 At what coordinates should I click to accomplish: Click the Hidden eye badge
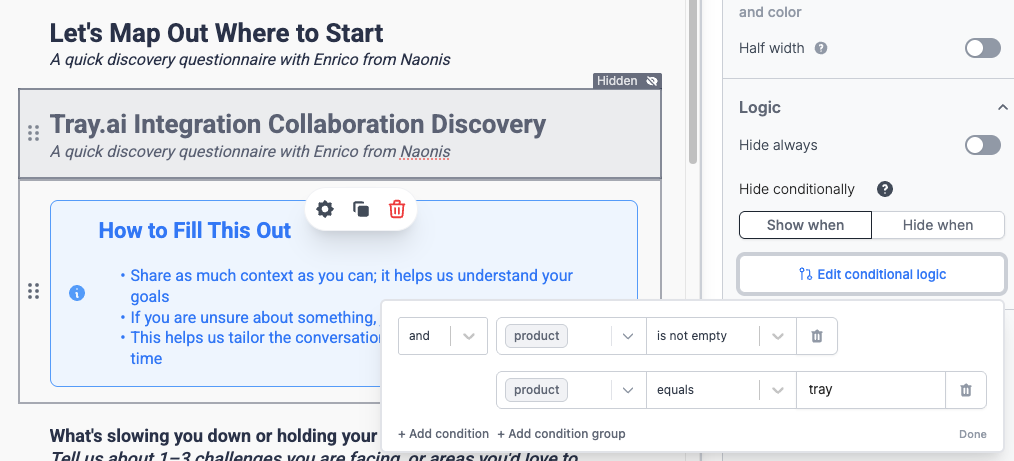tap(627, 81)
